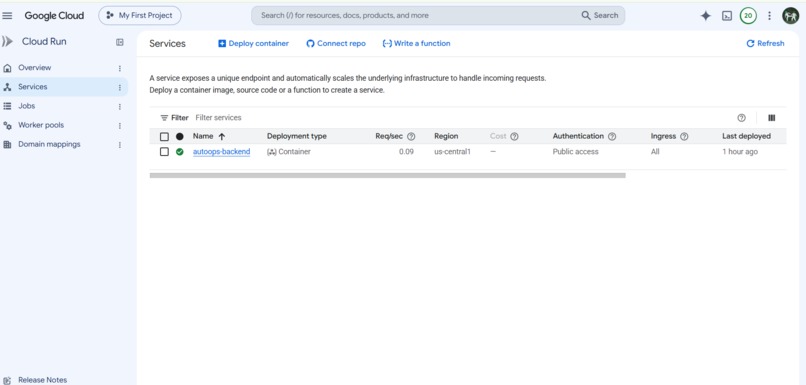Click the Cloud Run product icon
The image size is (806, 385).
7,42
